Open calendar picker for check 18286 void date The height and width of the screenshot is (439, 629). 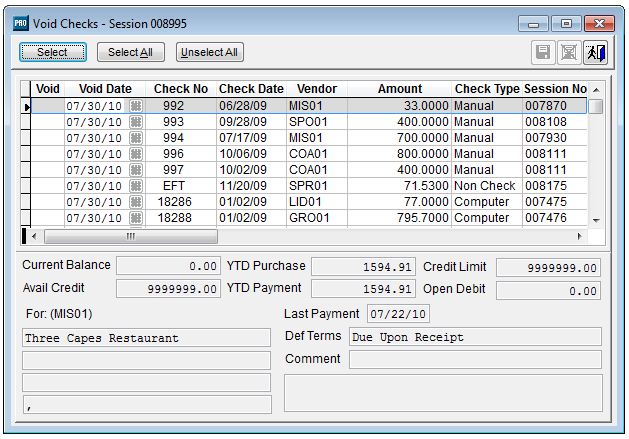136,202
